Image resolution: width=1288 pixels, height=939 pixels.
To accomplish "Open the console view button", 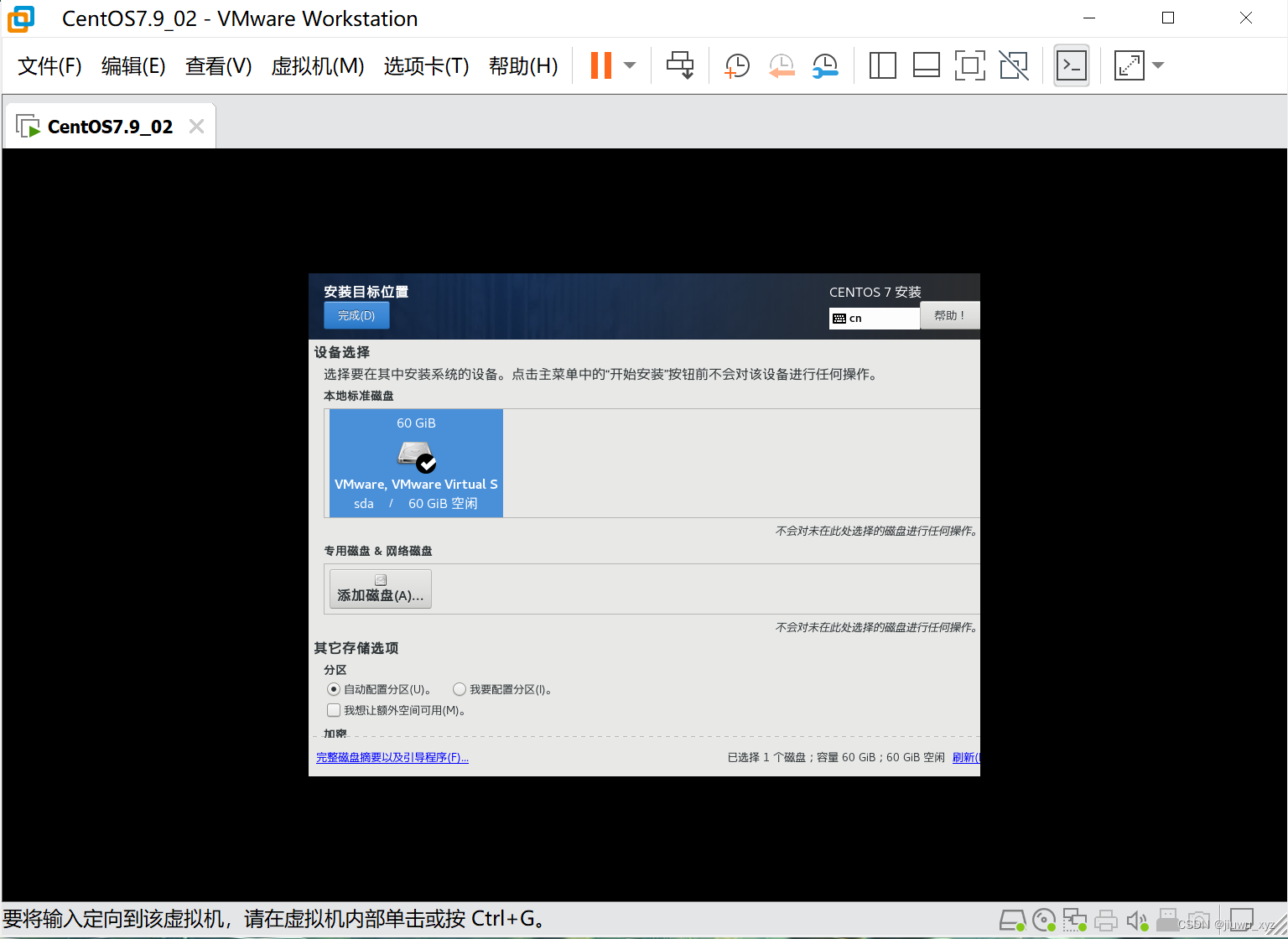I will tap(1072, 65).
